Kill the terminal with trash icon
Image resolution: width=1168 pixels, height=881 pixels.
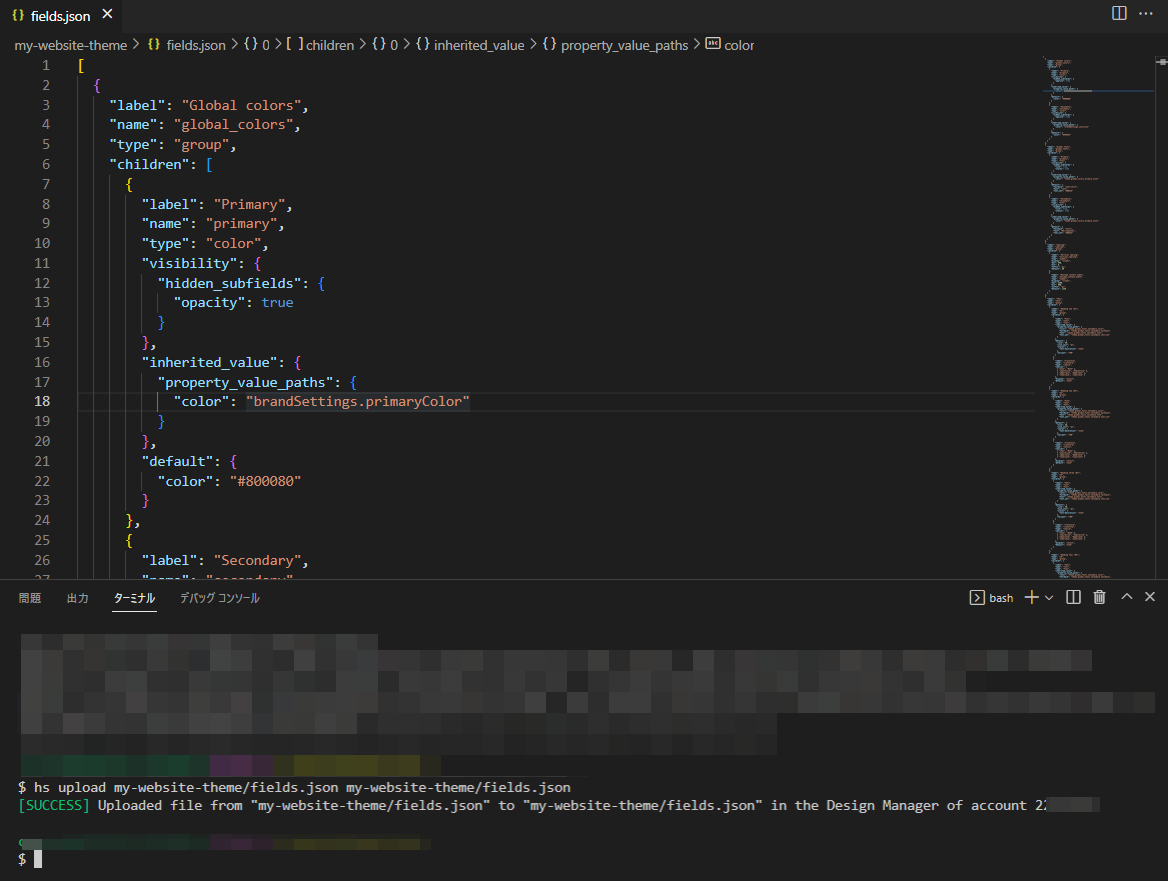click(1099, 597)
